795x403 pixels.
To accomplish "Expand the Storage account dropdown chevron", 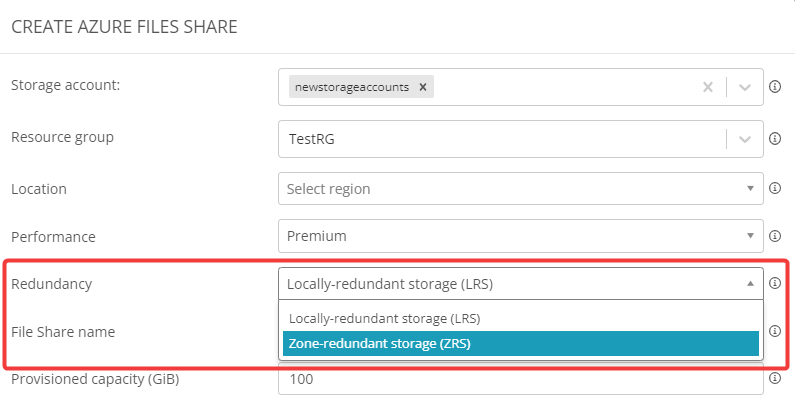I will 745,87.
